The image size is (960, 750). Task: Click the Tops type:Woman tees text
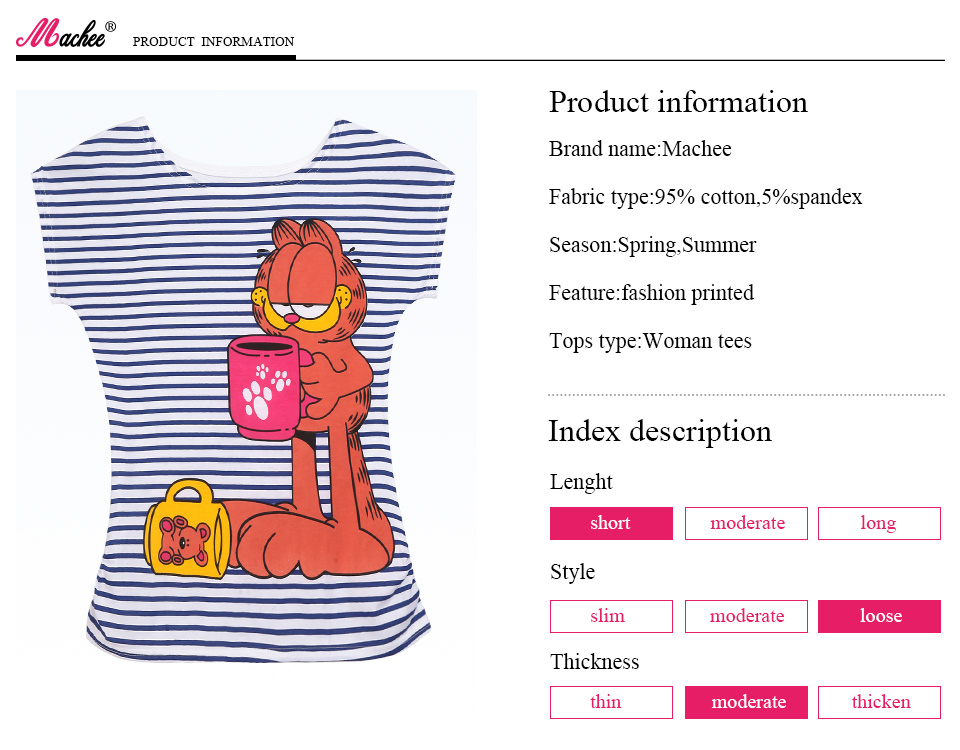(x=650, y=341)
